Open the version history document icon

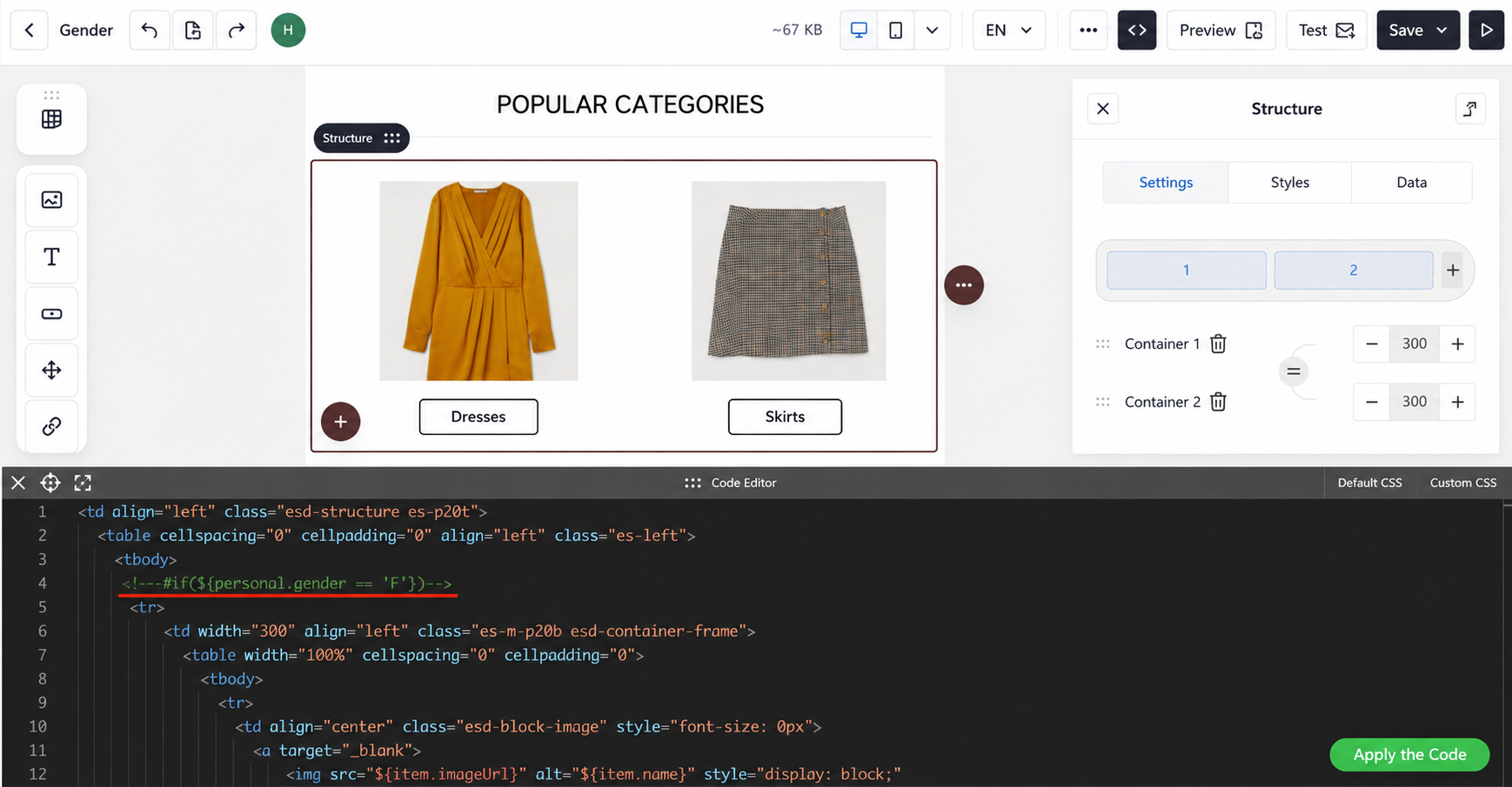(193, 30)
